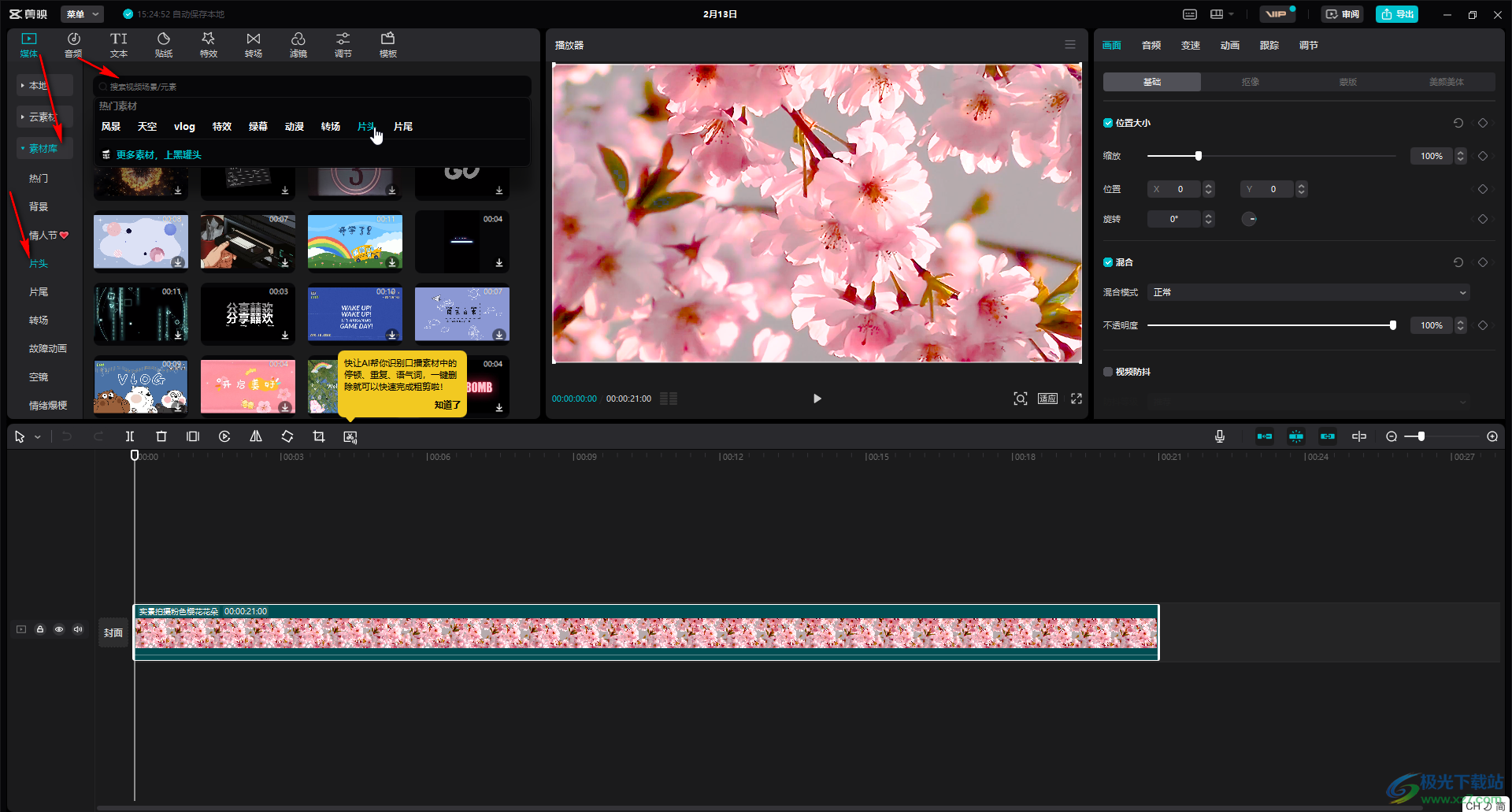Open the 转场 transitions top tab
The width and height of the screenshot is (1512, 812).
[254, 45]
